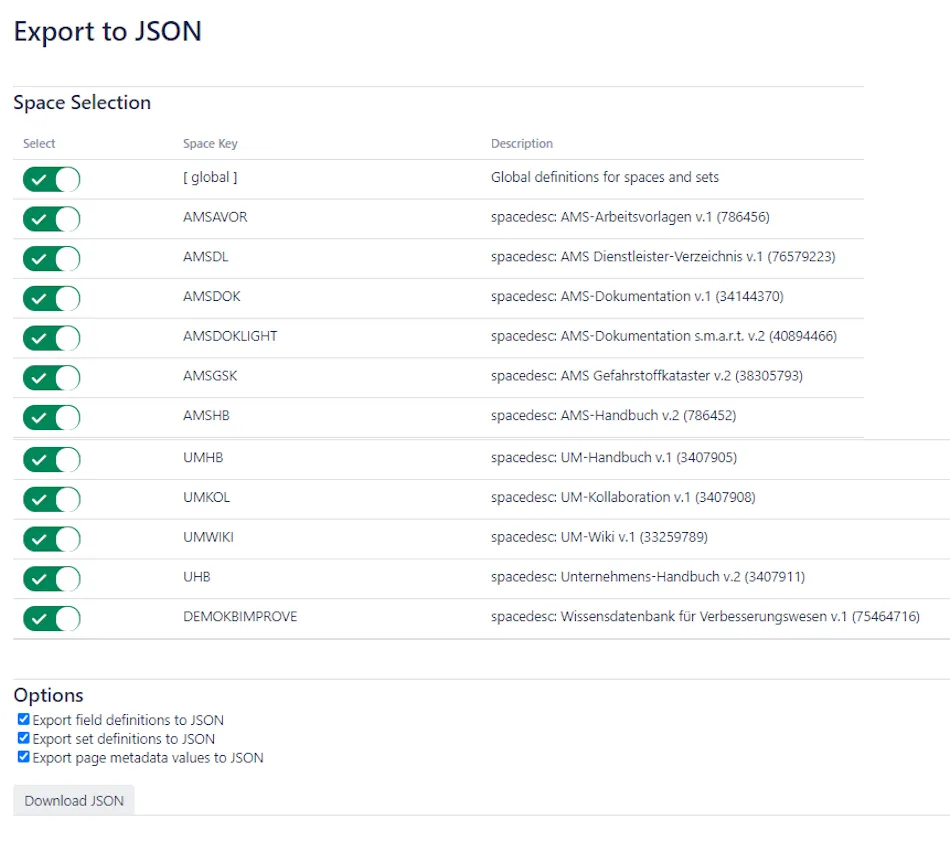The image size is (950, 851).
Task: Click the Wissensdatenbank für Verbesserungswesen description
Action: click(705, 617)
